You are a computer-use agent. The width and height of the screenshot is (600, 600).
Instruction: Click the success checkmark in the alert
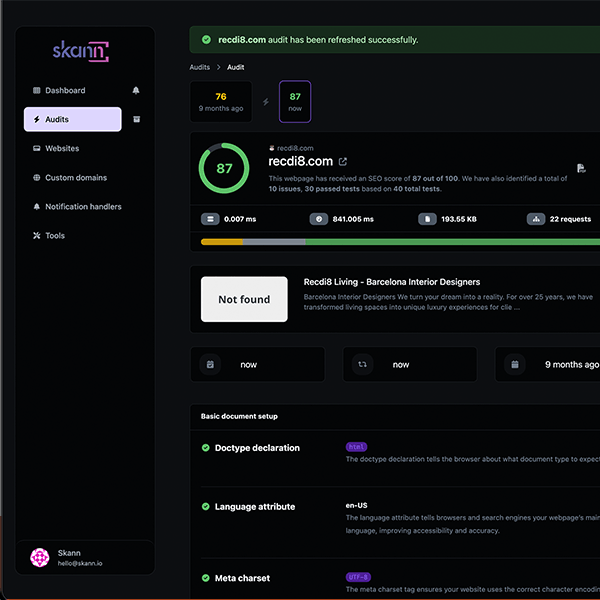pos(206,40)
